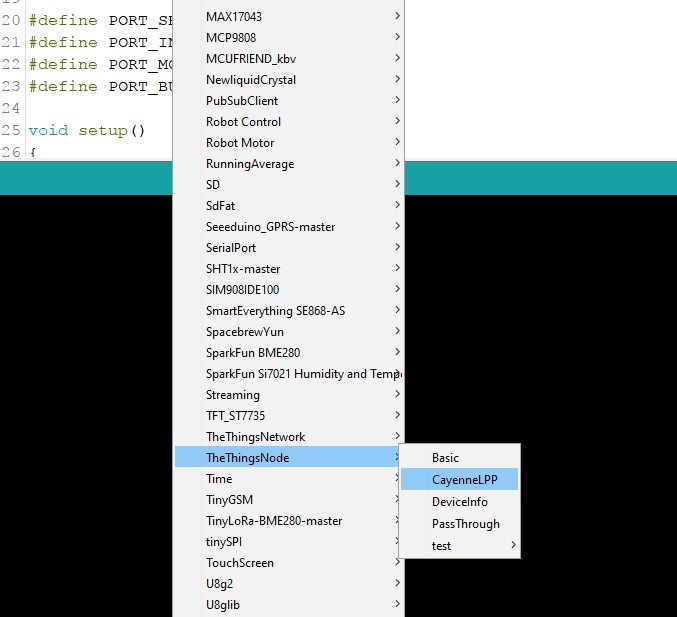Screen dimensions: 677x617
Task: Choose PubSubClient menu entry
Action: point(288,101)
